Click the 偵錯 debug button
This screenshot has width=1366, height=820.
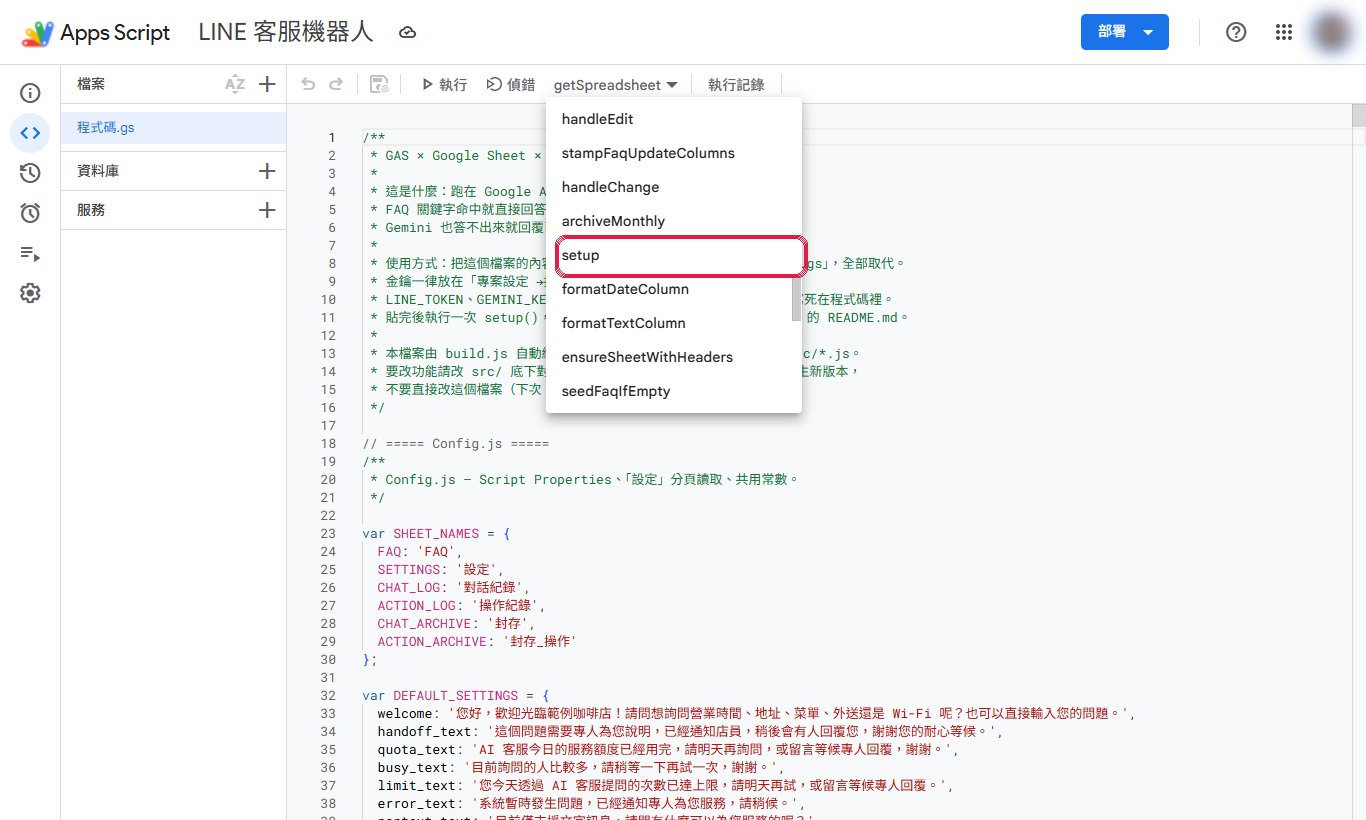click(510, 85)
